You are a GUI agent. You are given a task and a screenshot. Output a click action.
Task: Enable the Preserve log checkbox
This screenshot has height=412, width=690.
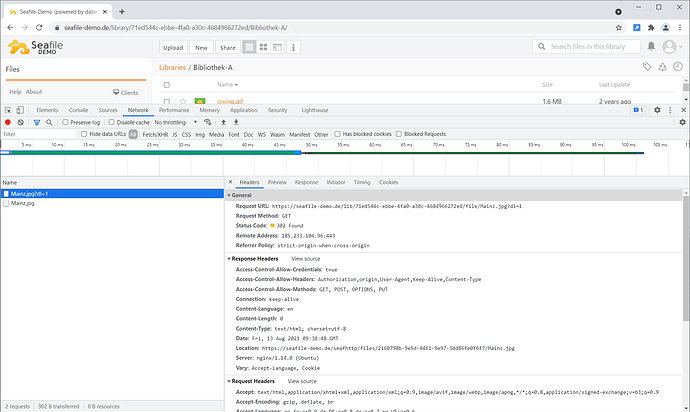[65, 122]
